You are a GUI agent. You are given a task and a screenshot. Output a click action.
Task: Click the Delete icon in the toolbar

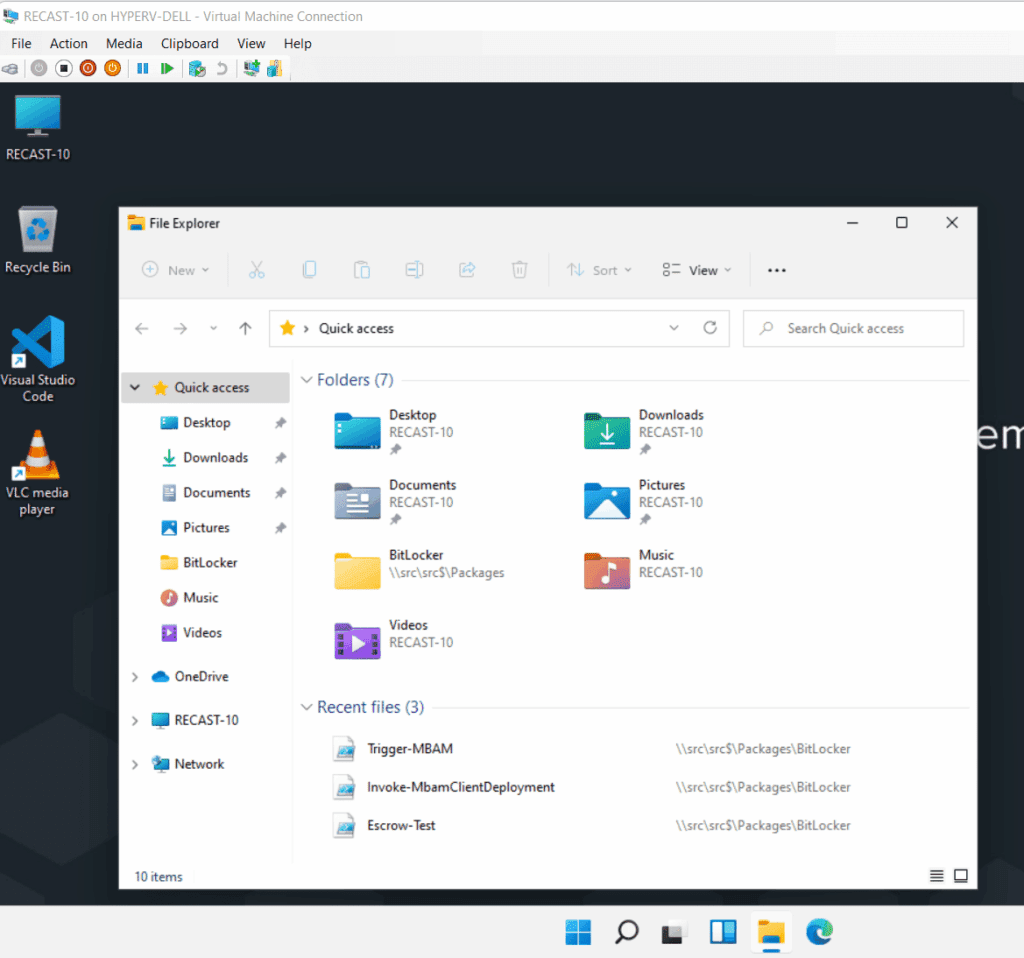point(519,269)
